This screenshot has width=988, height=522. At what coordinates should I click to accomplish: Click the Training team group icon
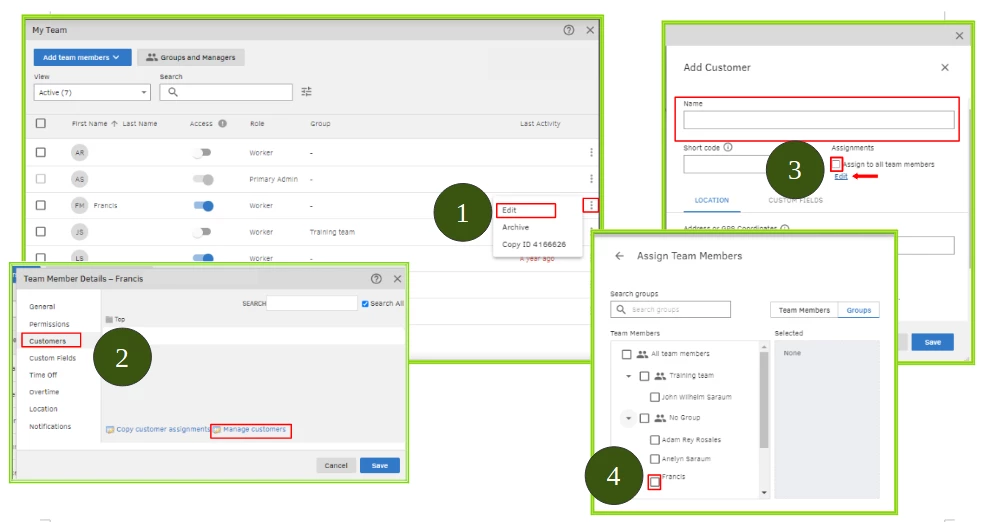(x=660, y=376)
